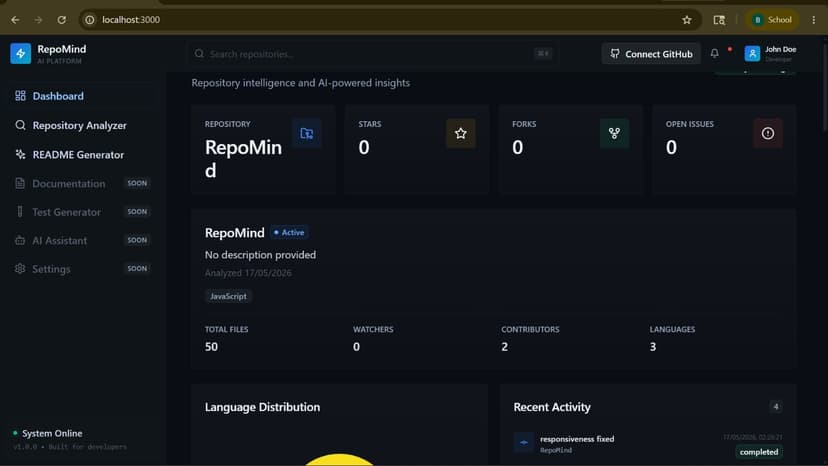Click the AI Assistant robot icon
The width and height of the screenshot is (828, 466).
coord(20,240)
